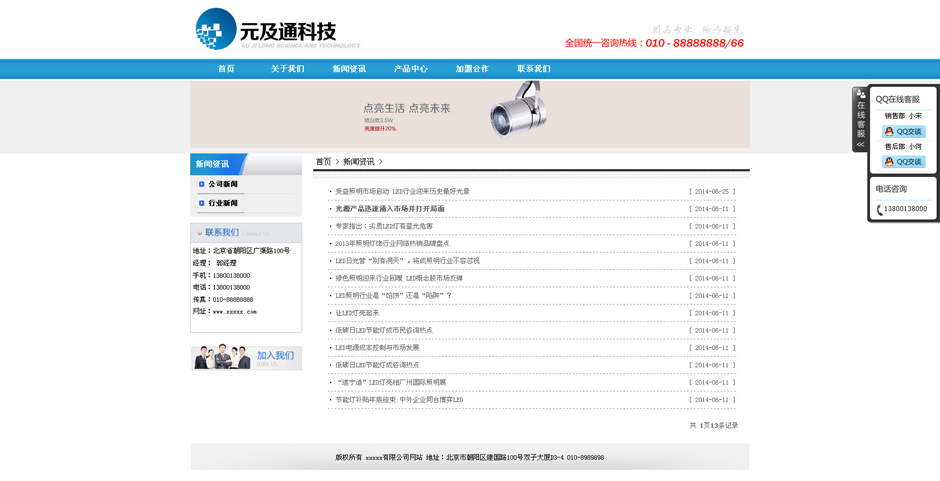Open the 公司新闻 sidebar category
This screenshot has height=481, width=940.
pyautogui.click(x=223, y=184)
